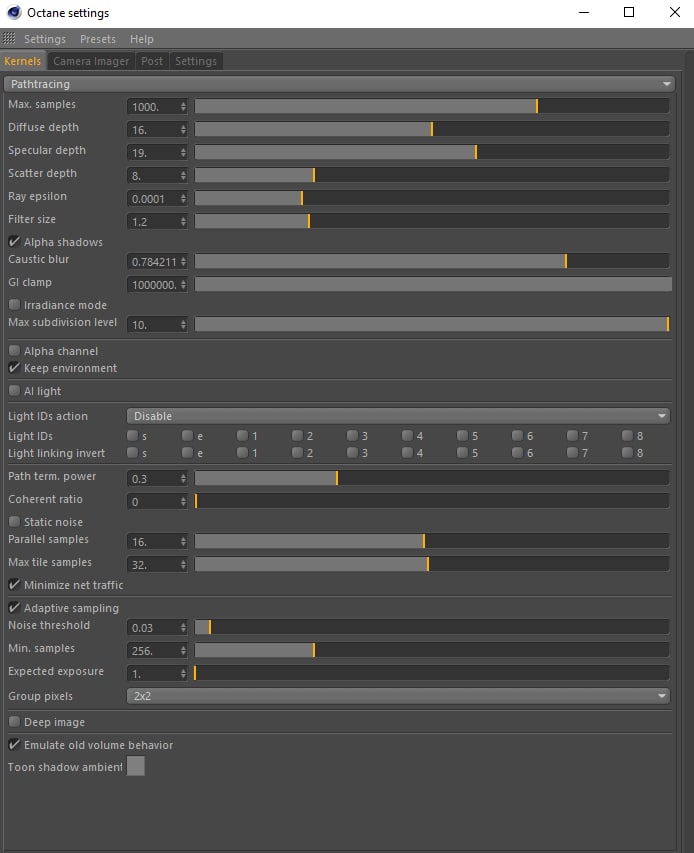Viewport: 694px width, 853px height.
Task: Click the Path term. power slider bar
Action: click(x=432, y=478)
